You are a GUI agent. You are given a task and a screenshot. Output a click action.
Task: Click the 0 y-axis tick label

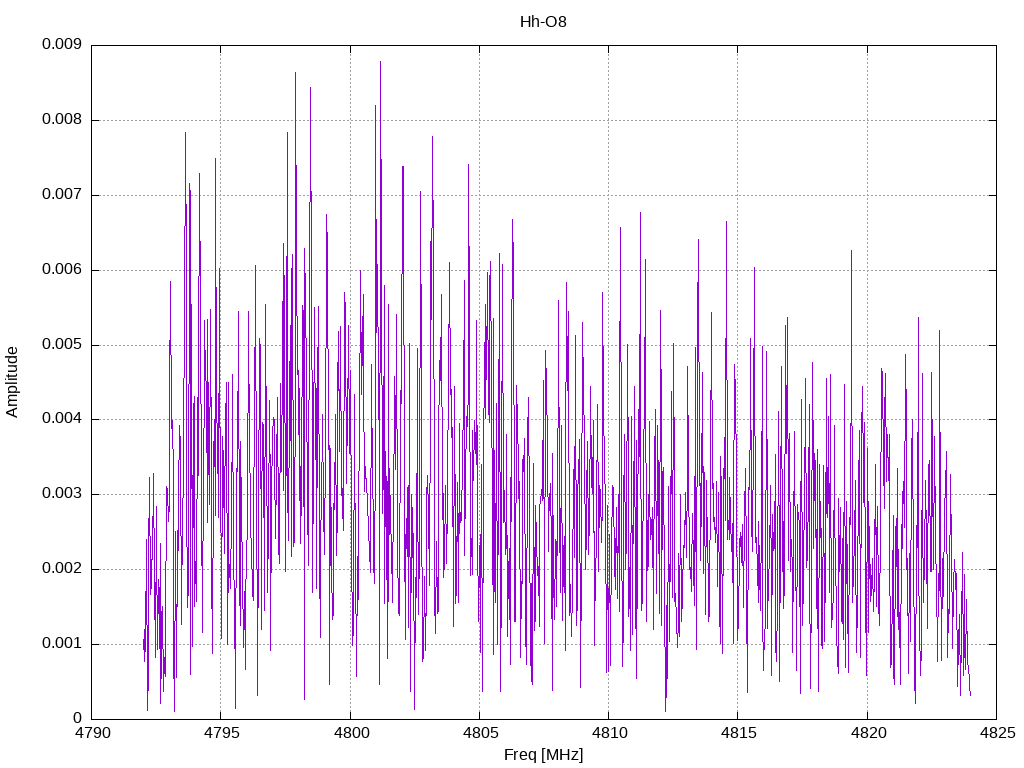coord(77,719)
